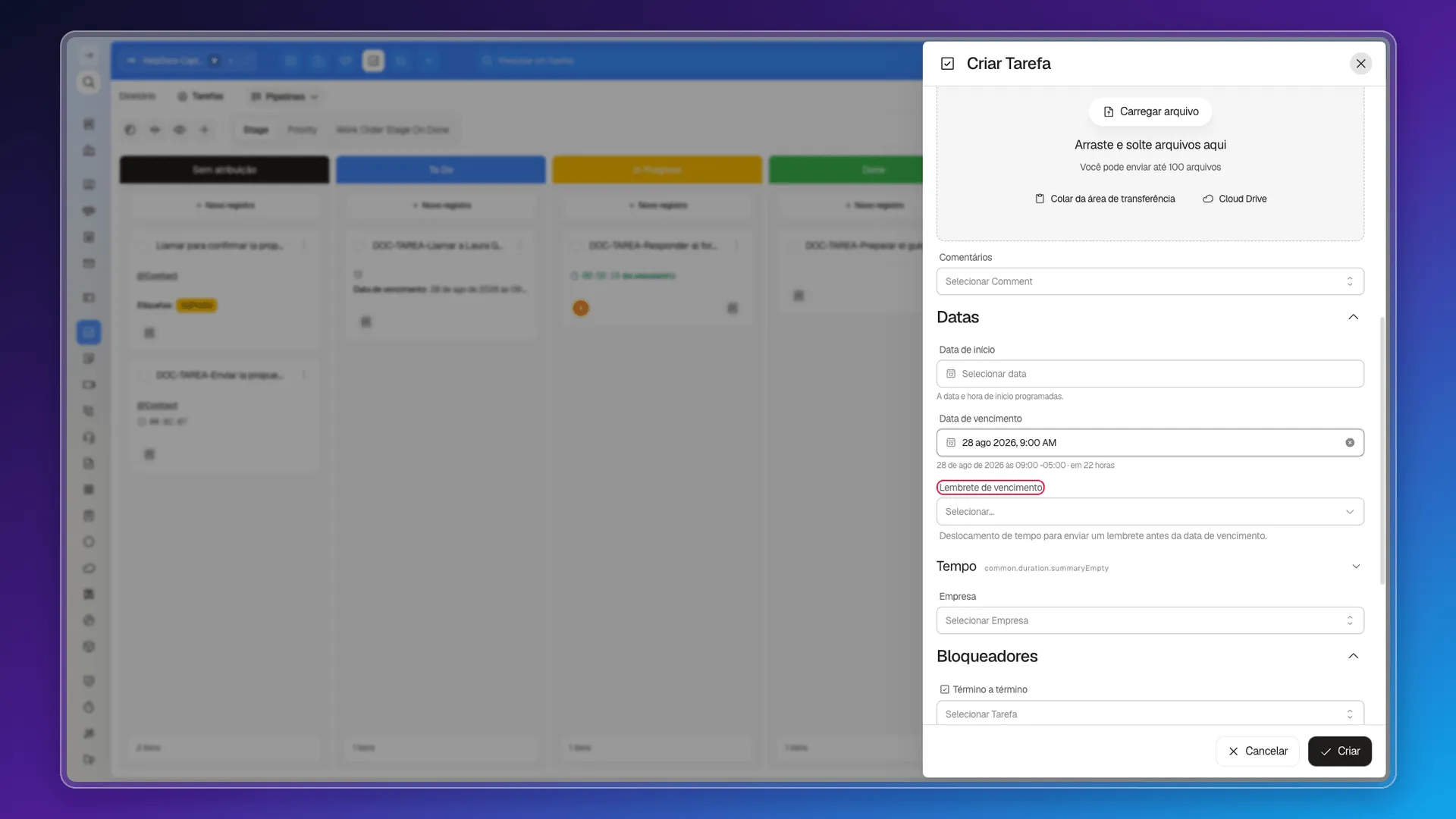1456x819 pixels.
Task: Open the Pipelines dropdown in breadcrumb
Action: [284, 96]
